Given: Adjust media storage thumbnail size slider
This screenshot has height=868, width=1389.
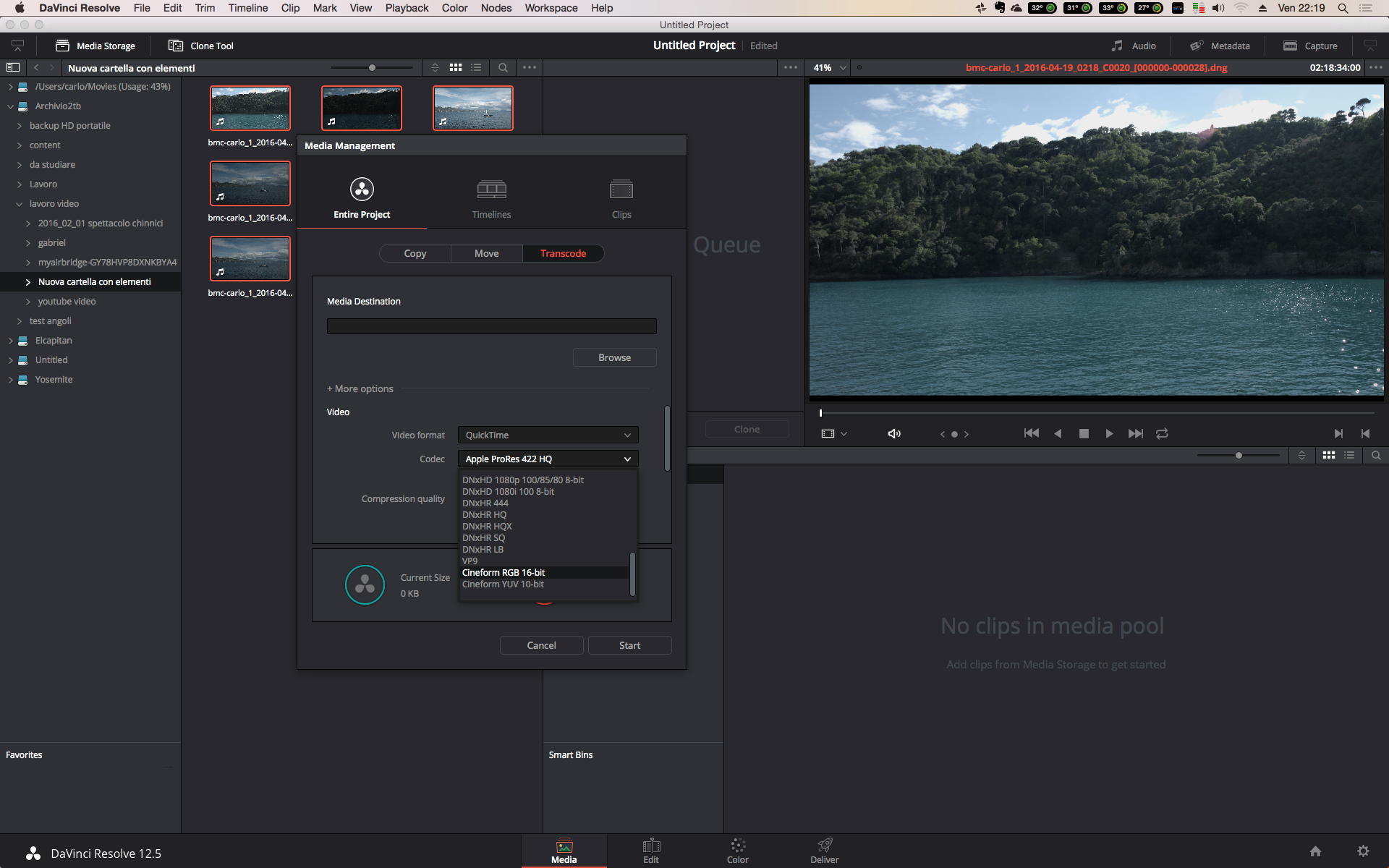Looking at the screenshot, I should coord(372,67).
